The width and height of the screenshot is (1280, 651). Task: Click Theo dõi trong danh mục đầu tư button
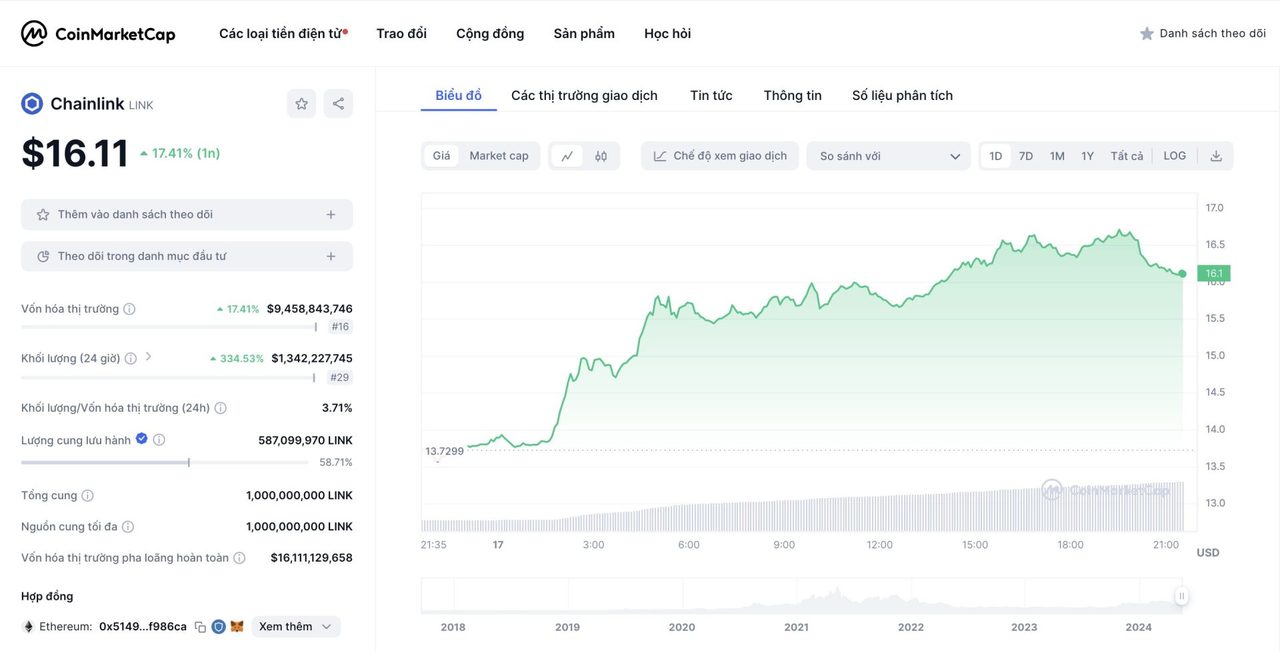click(x=187, y=257)
